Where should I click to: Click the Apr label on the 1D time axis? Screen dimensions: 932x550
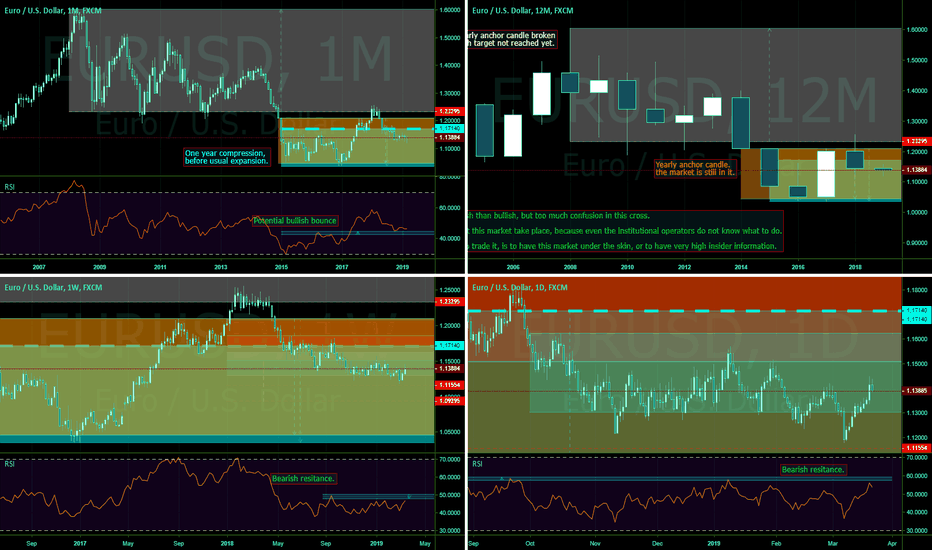[x=892, y=543]
